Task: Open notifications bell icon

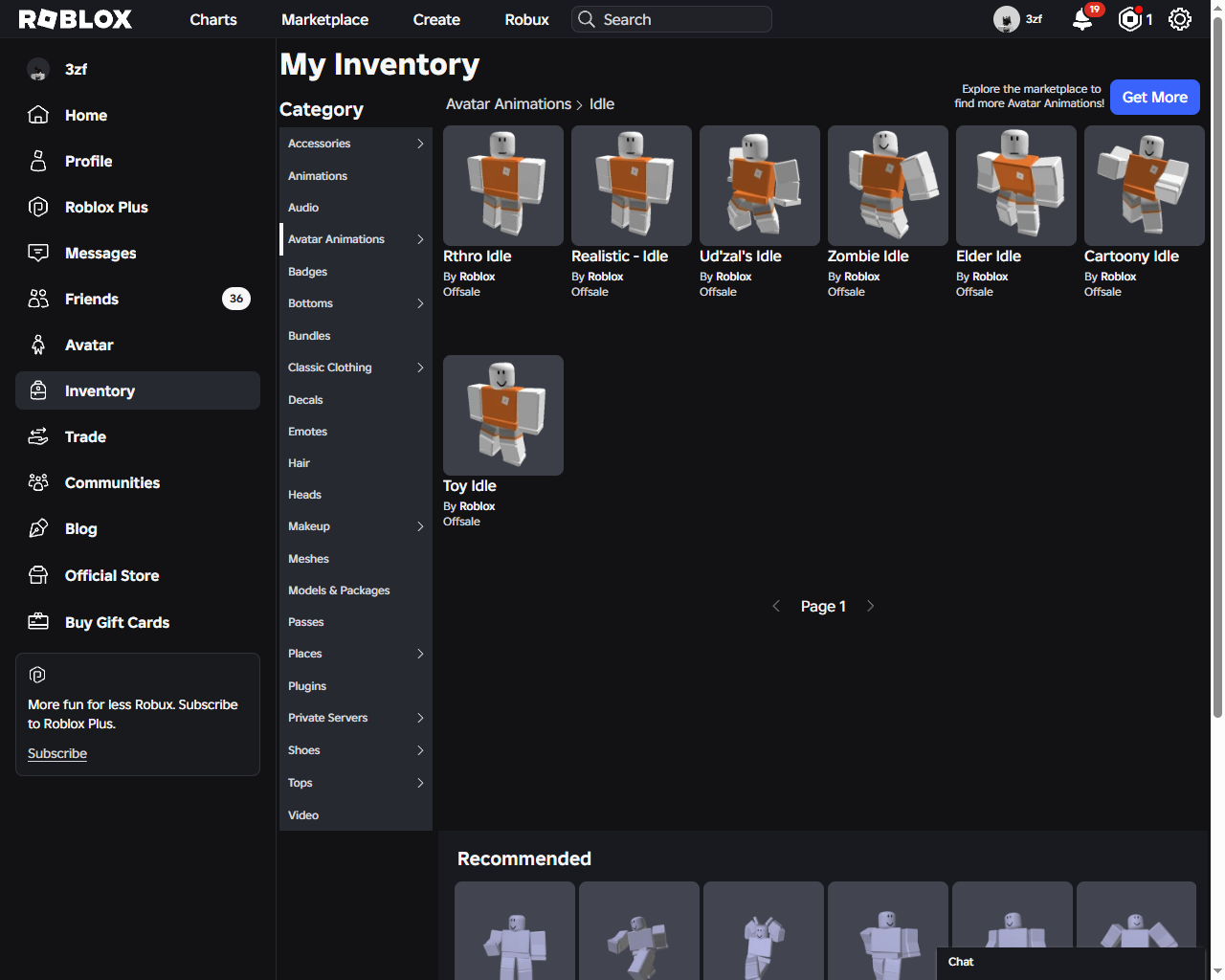Action: [x=1082, y=19]
